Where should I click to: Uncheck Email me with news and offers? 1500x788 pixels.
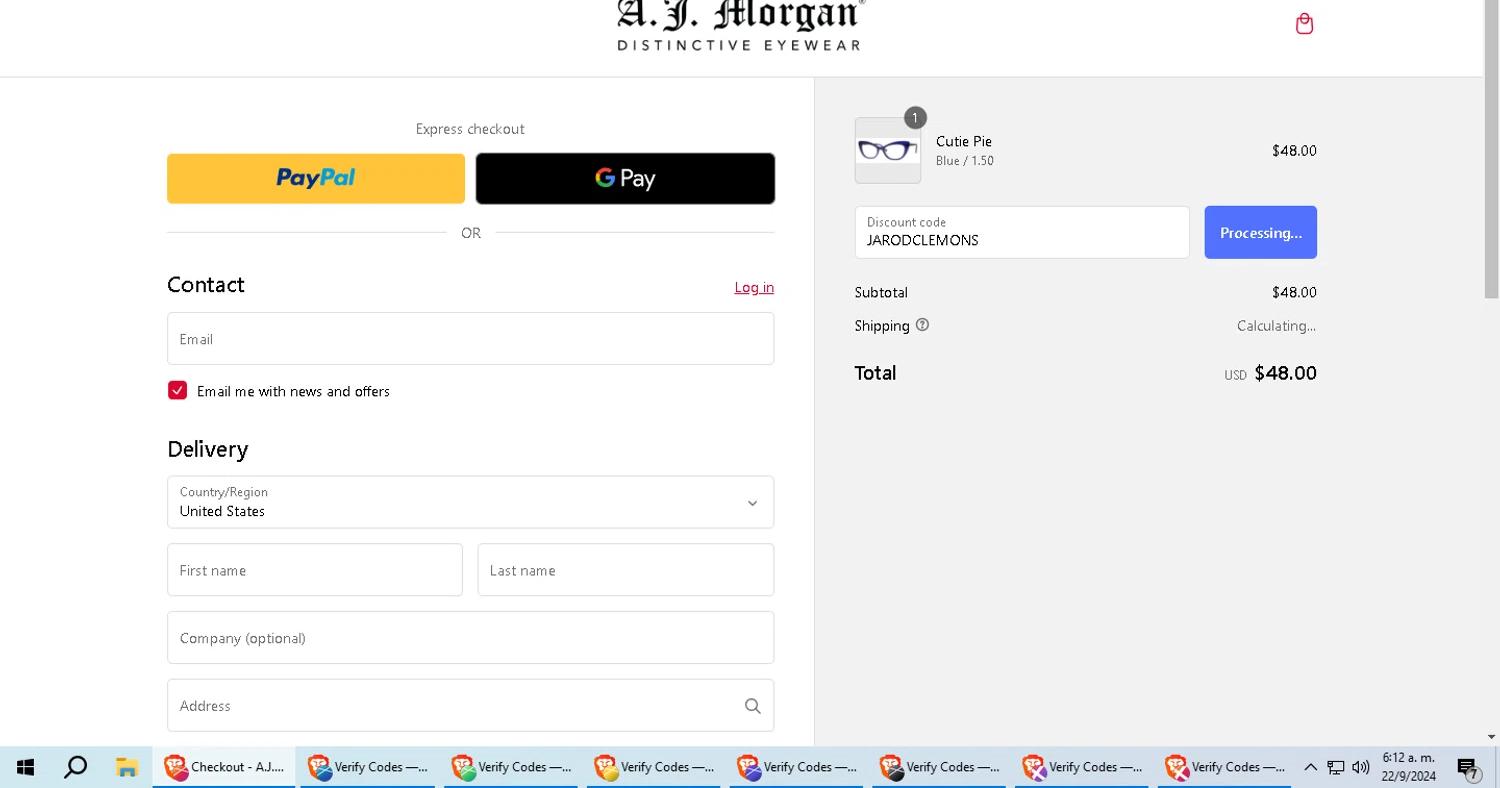pos(177,390)
